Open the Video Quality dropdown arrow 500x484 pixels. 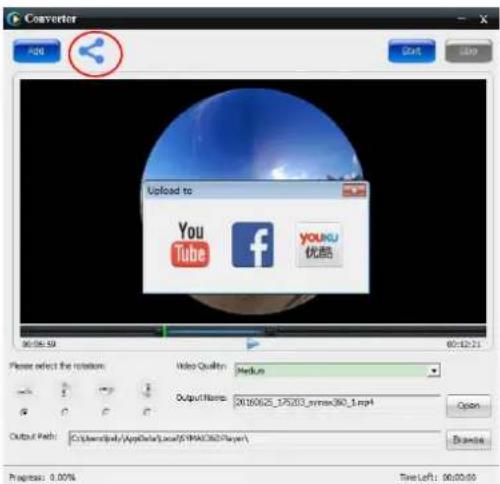click(433, 371)
